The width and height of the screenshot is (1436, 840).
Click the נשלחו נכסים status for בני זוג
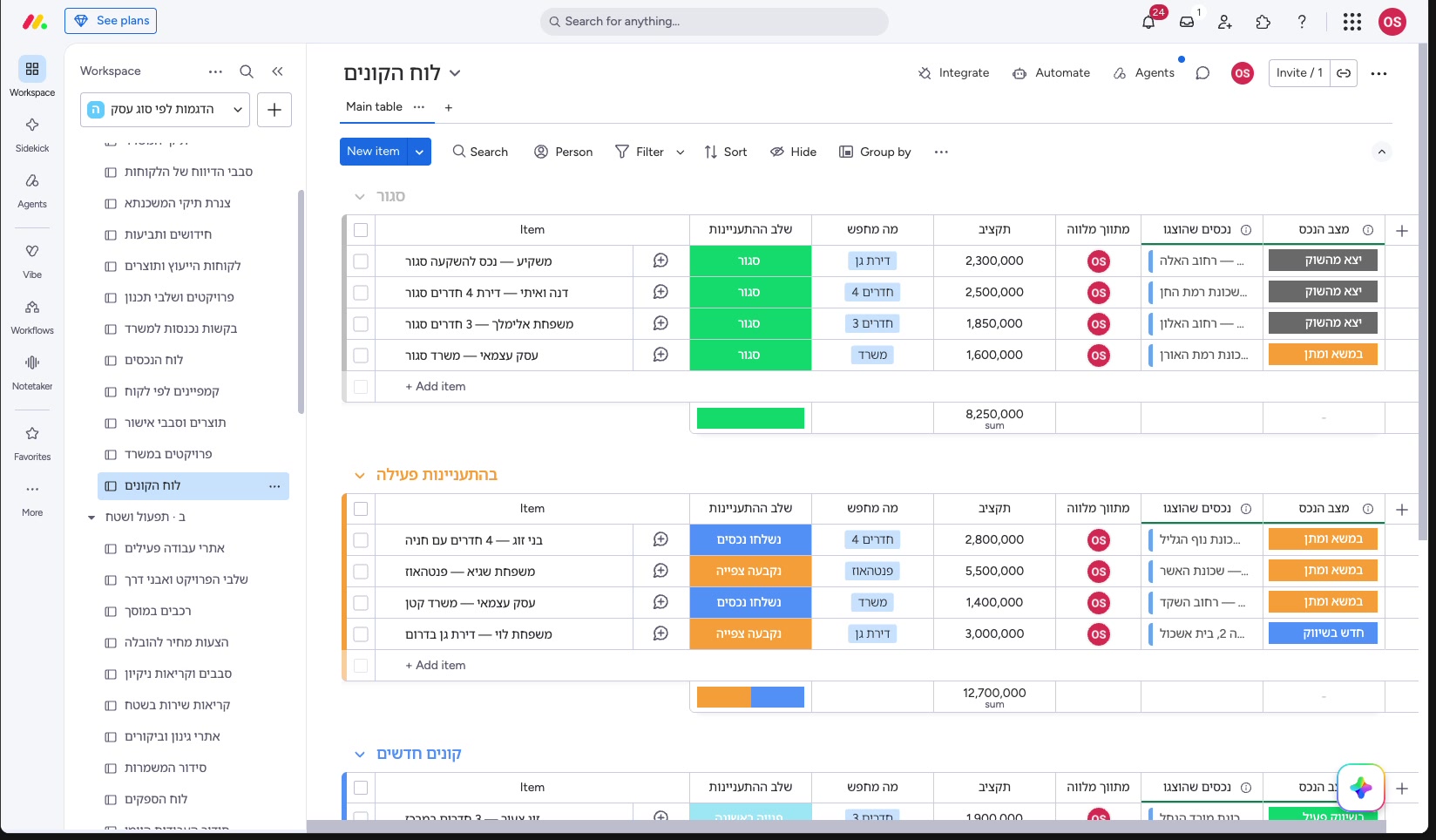click(750, 540)
